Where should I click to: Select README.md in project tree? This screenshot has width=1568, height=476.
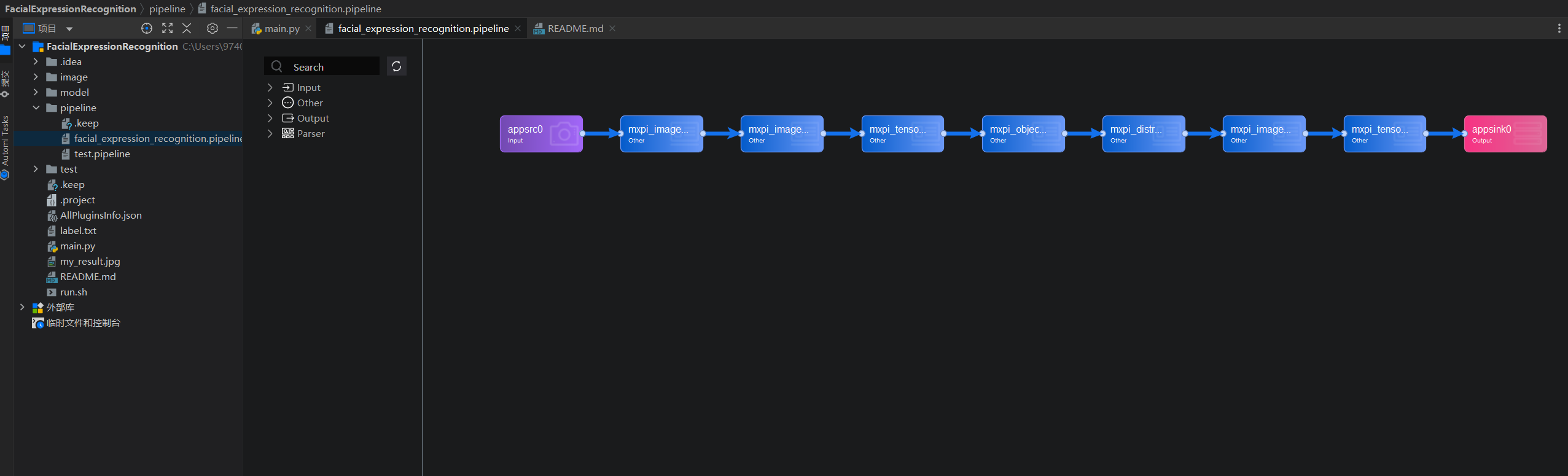88,276
